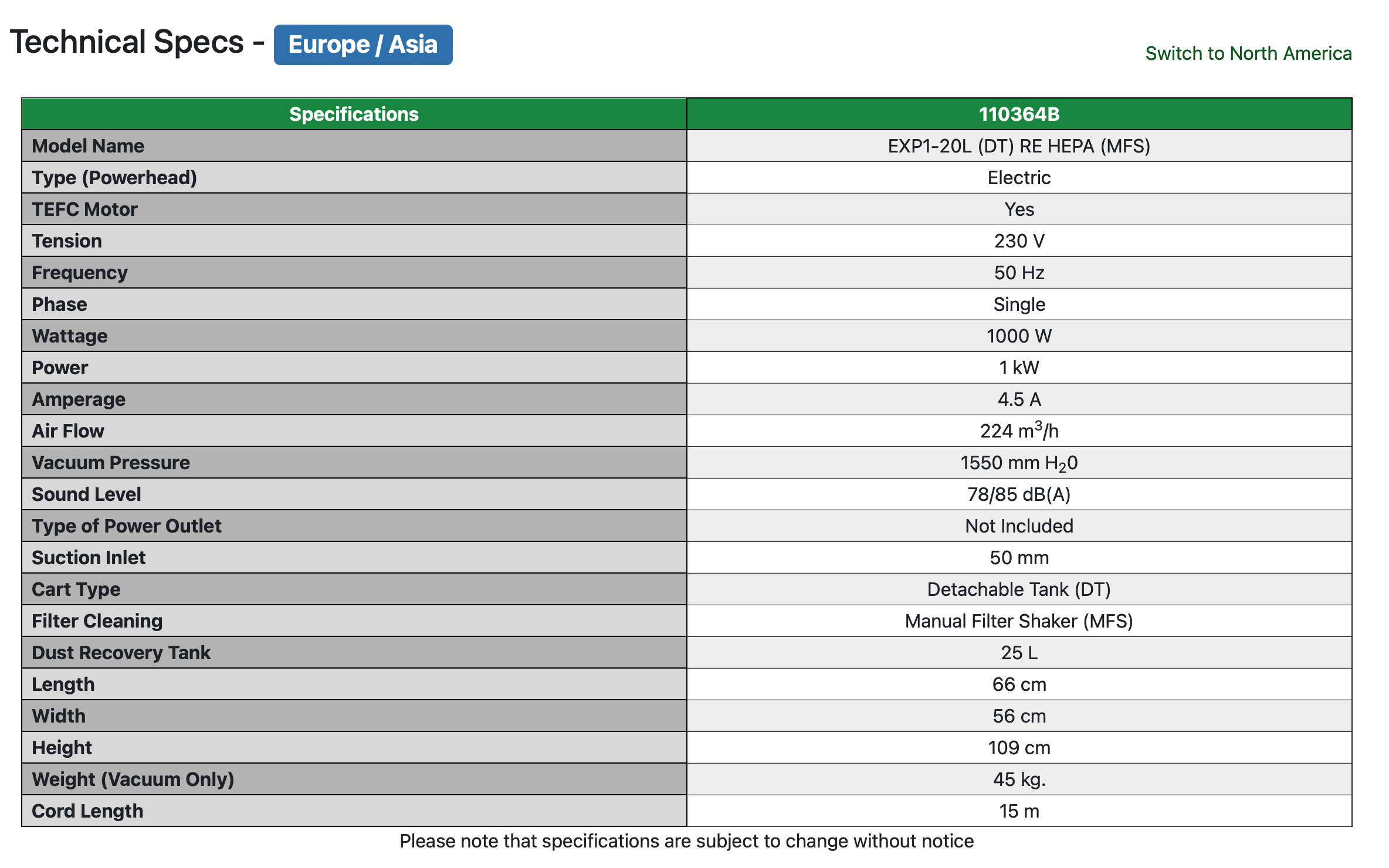Select the 50 Hz frequency value
The image size is (1389, 868).
[x=1019, y=273]
